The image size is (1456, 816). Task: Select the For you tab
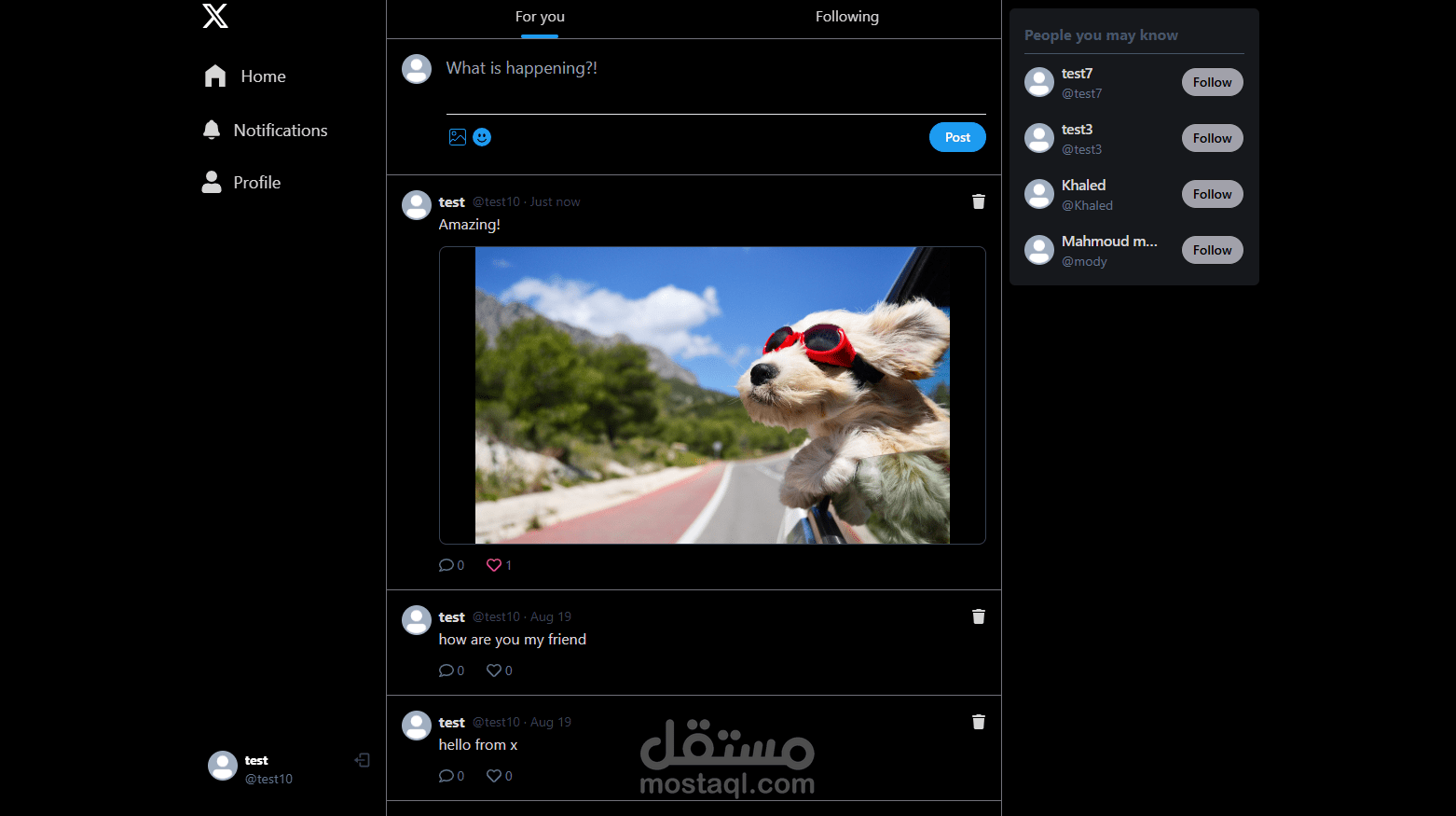pos(540,16)
